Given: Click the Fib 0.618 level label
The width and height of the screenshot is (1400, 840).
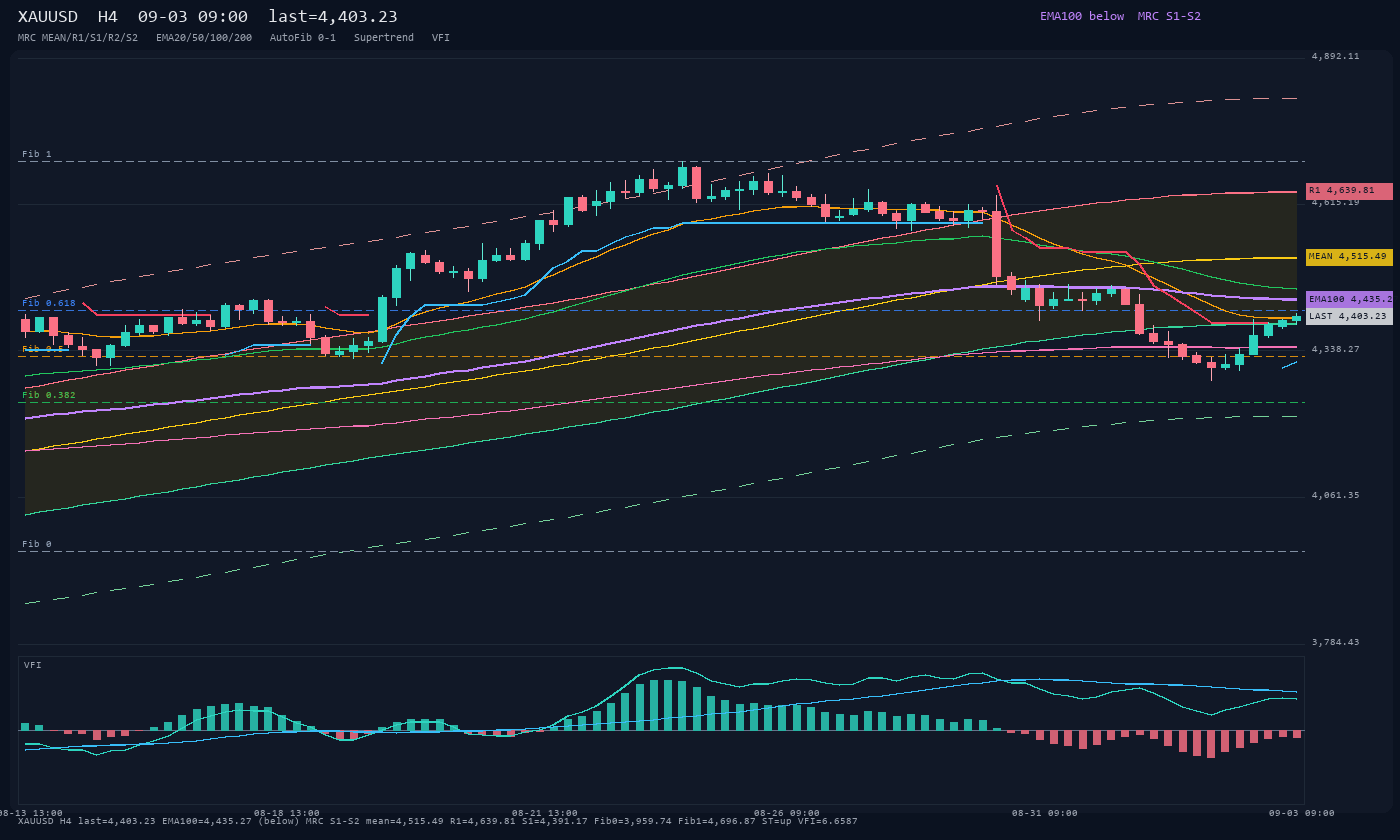Looking at the screenshot, I should [49, 302].
